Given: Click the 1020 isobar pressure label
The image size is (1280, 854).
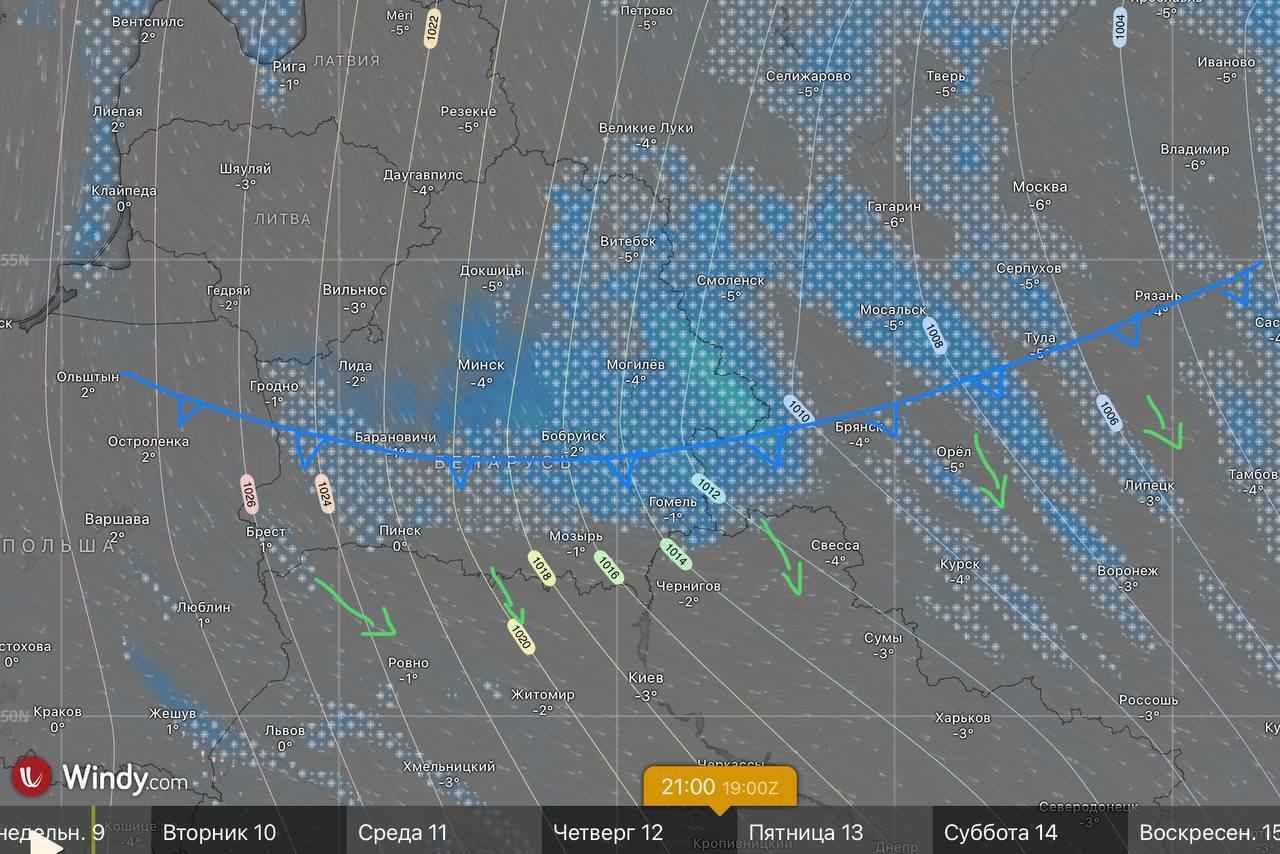Looking at the screenshot, I should [x=520, y=636].
